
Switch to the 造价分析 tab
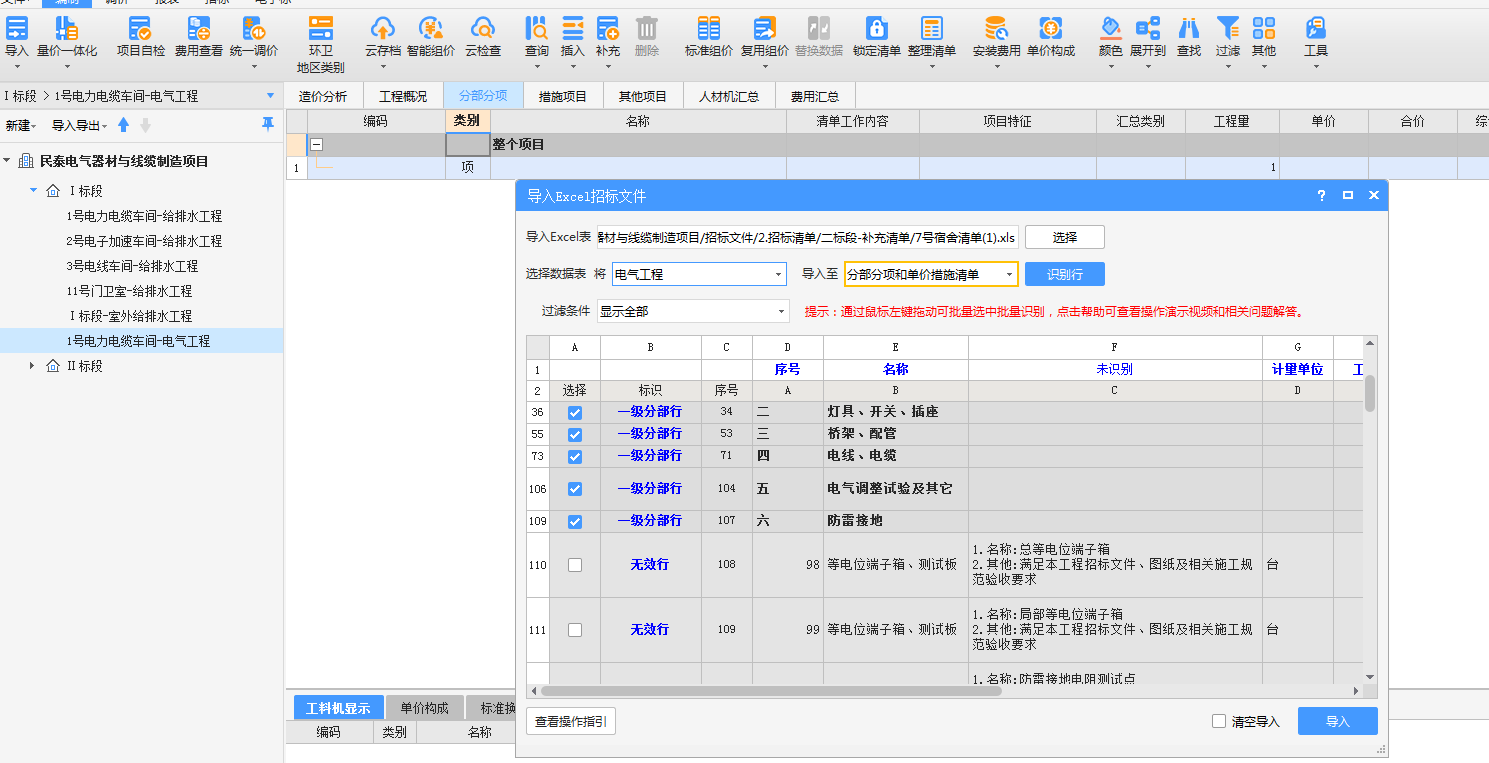tap(323, 96)
